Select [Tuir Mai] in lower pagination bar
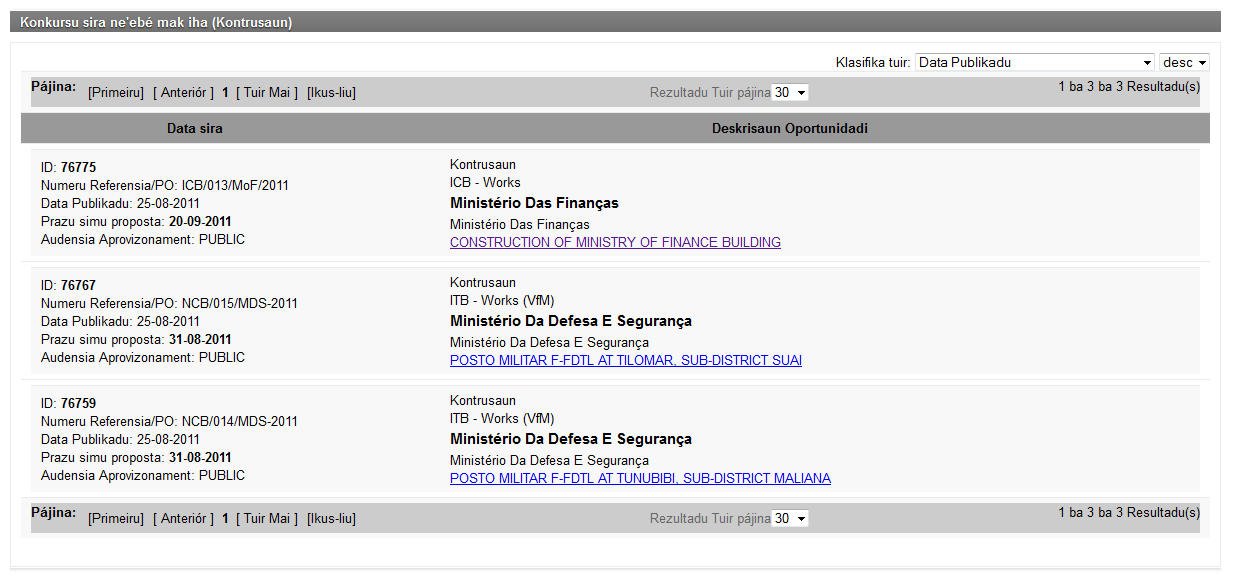 click(267, 519)
